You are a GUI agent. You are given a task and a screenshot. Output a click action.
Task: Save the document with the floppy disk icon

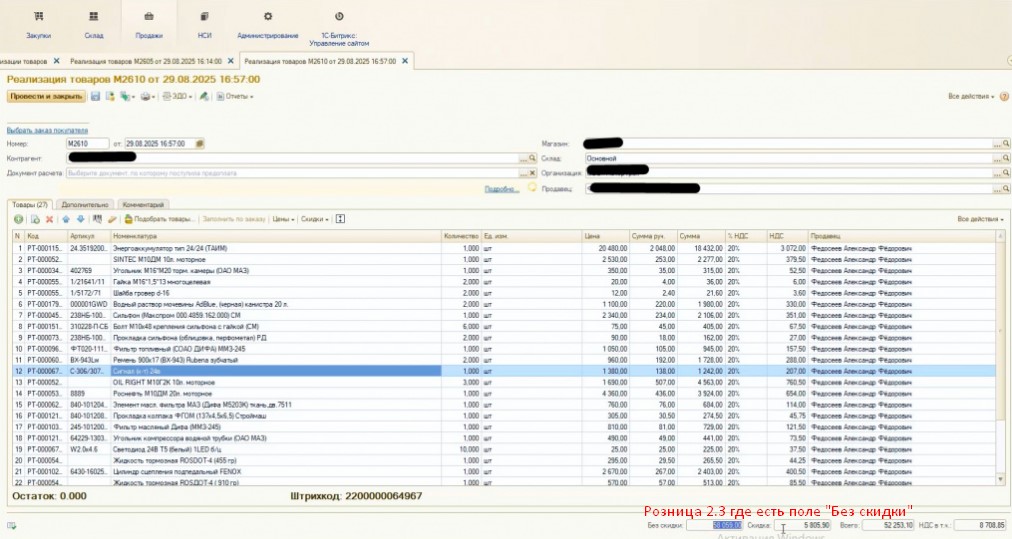96,96
